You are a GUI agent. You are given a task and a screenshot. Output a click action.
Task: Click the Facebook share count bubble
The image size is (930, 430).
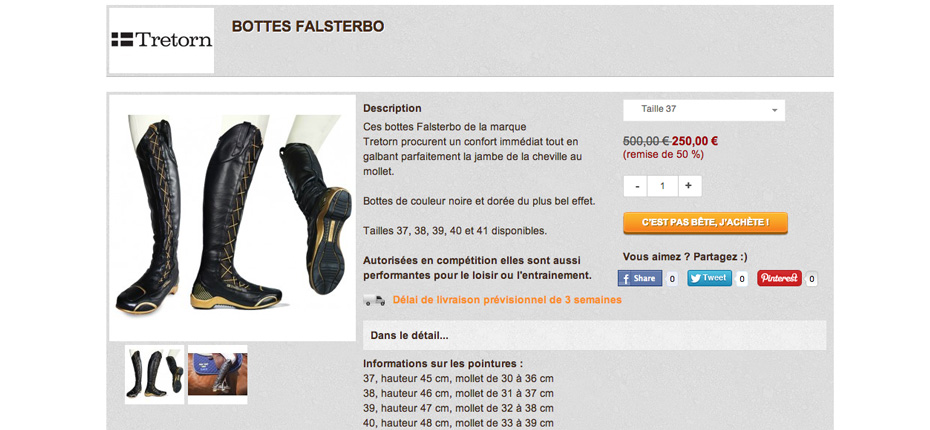pos(672,279)
